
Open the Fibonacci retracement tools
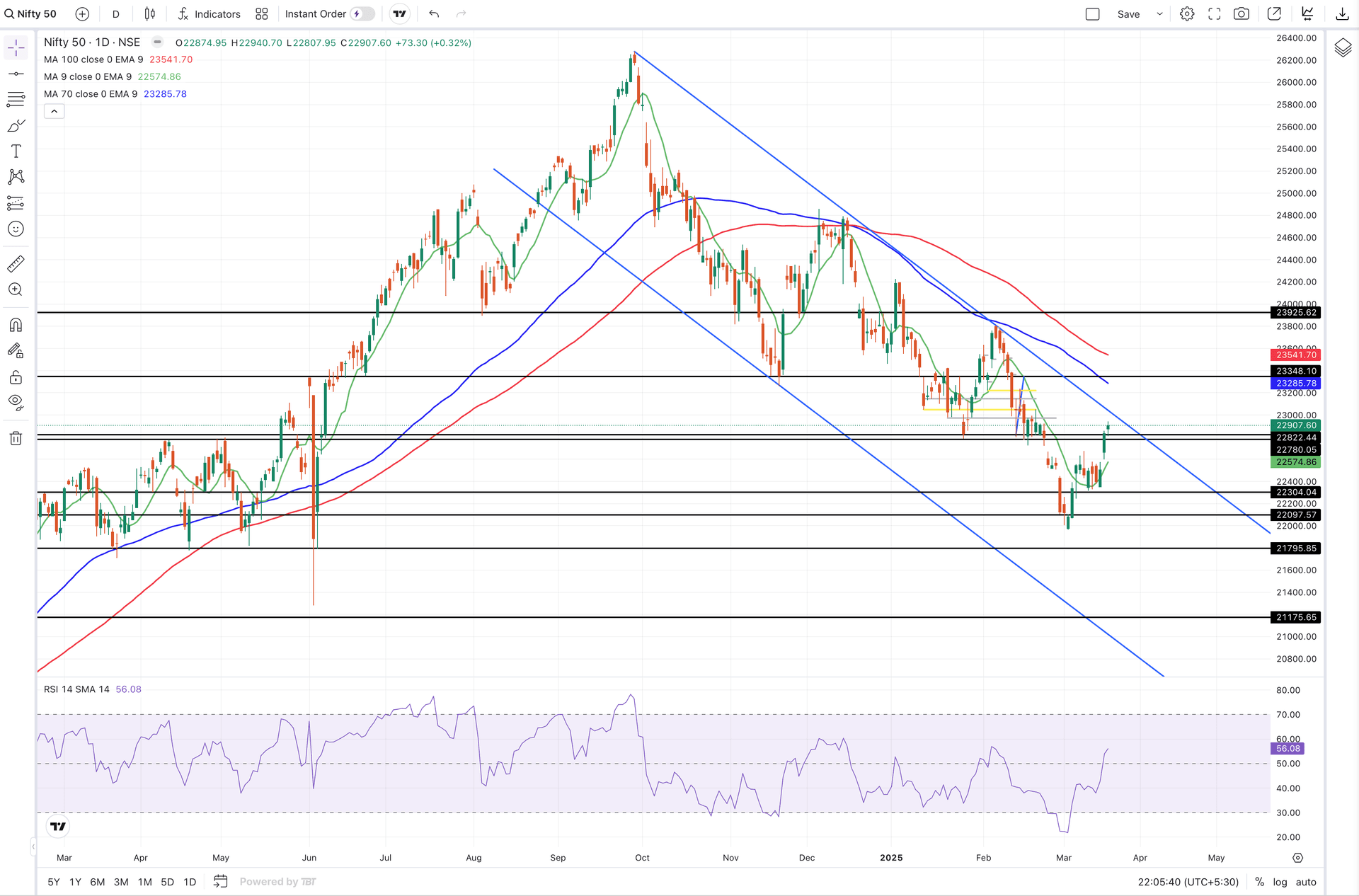(16, 99)
